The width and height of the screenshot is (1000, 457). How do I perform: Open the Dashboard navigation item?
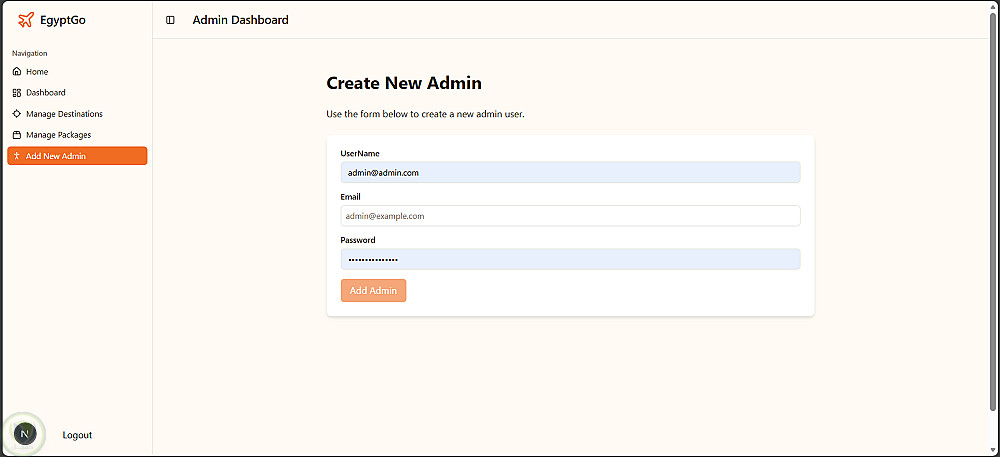click(x=46, y=93)
